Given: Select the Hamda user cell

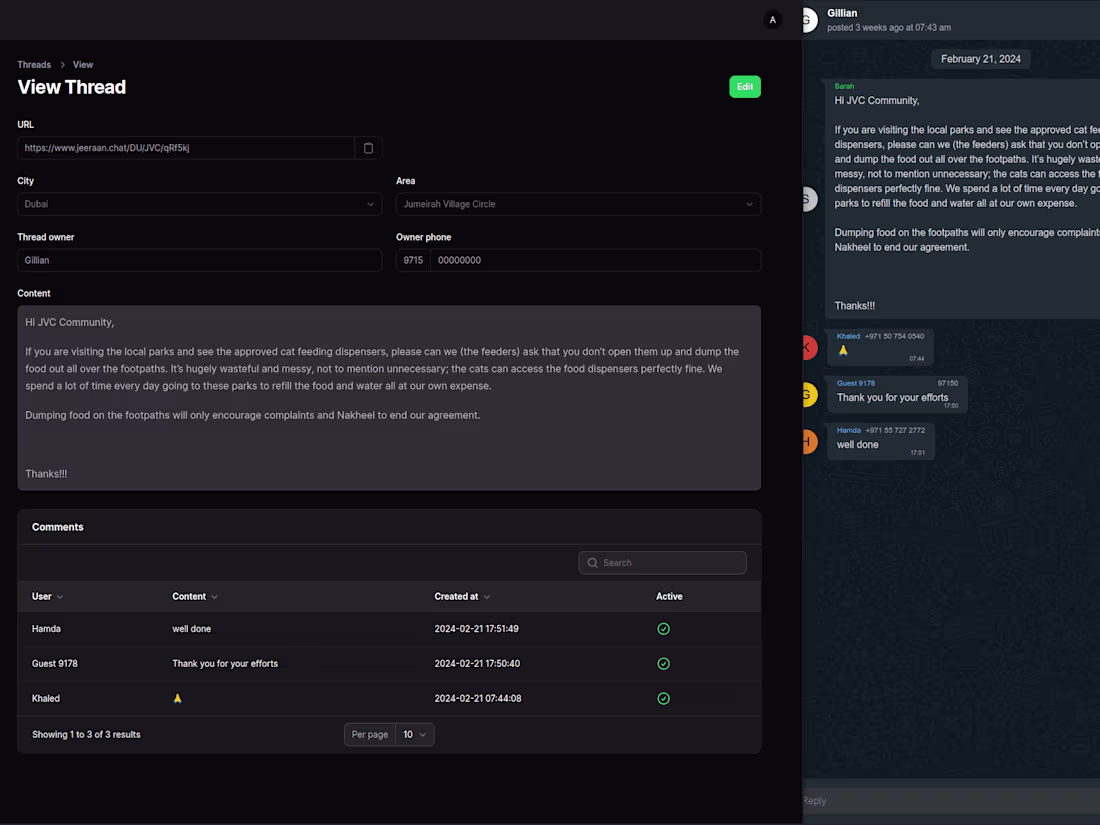Looking at the screenshot, I should (46, 629).
